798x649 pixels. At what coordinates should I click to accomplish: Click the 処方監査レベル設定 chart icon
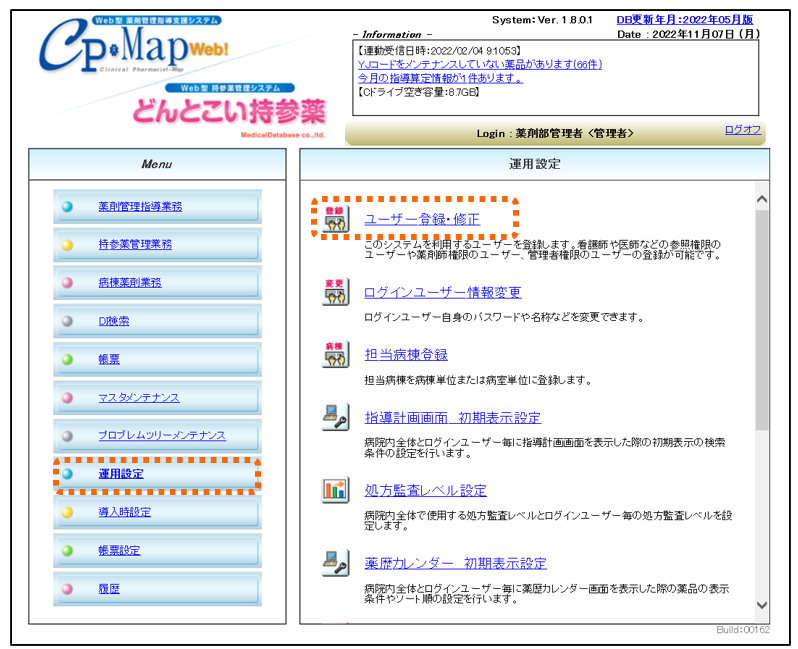tap(336, 490)
